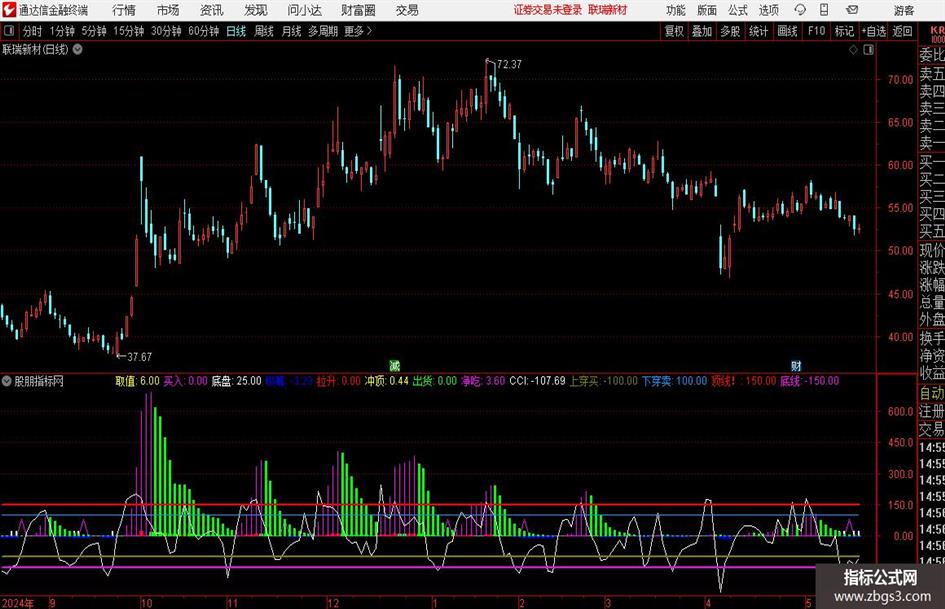The height and width of the screenshot is (609, 945).
Task: Open the 画线 drawing tools
Action: (x=787, y=31)
